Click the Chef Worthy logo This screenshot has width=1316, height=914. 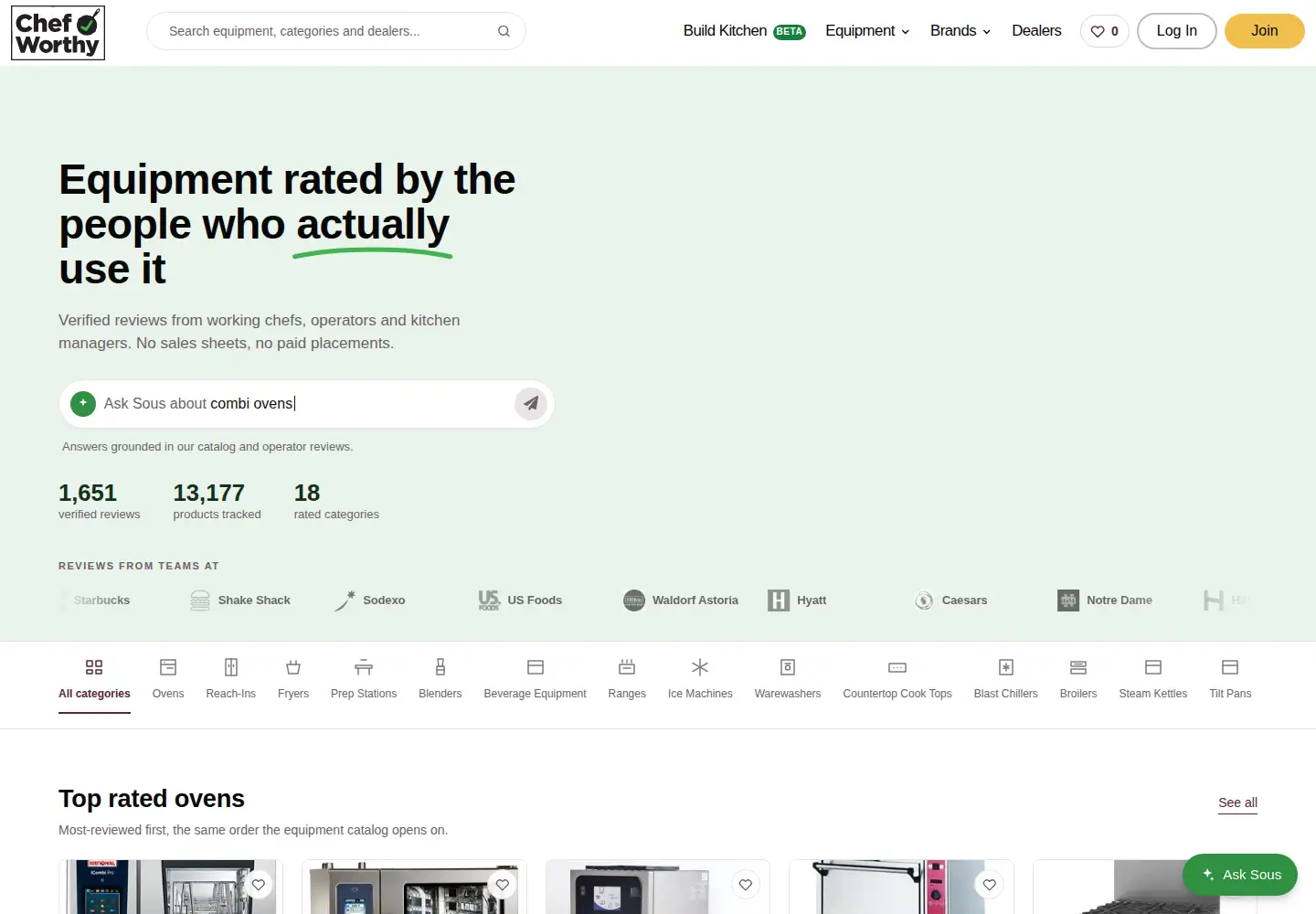point(58,33)
